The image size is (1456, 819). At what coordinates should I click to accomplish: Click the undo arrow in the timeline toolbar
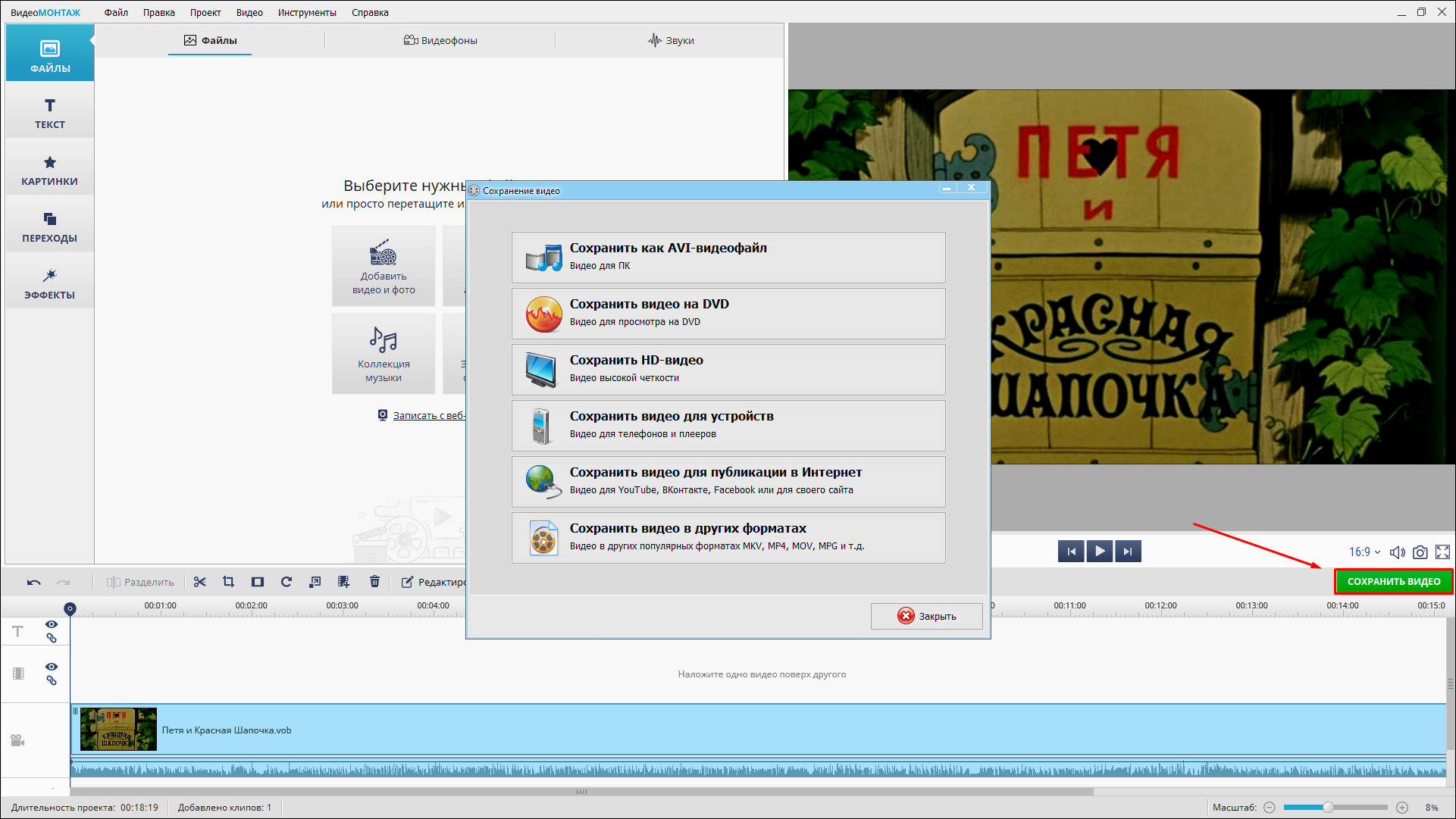click(34, 582)
